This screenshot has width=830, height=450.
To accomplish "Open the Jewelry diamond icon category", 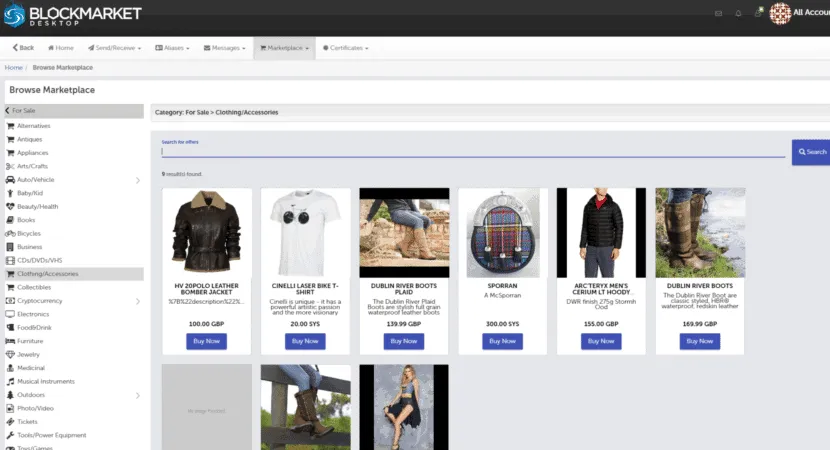I will (x=10, y=355).
